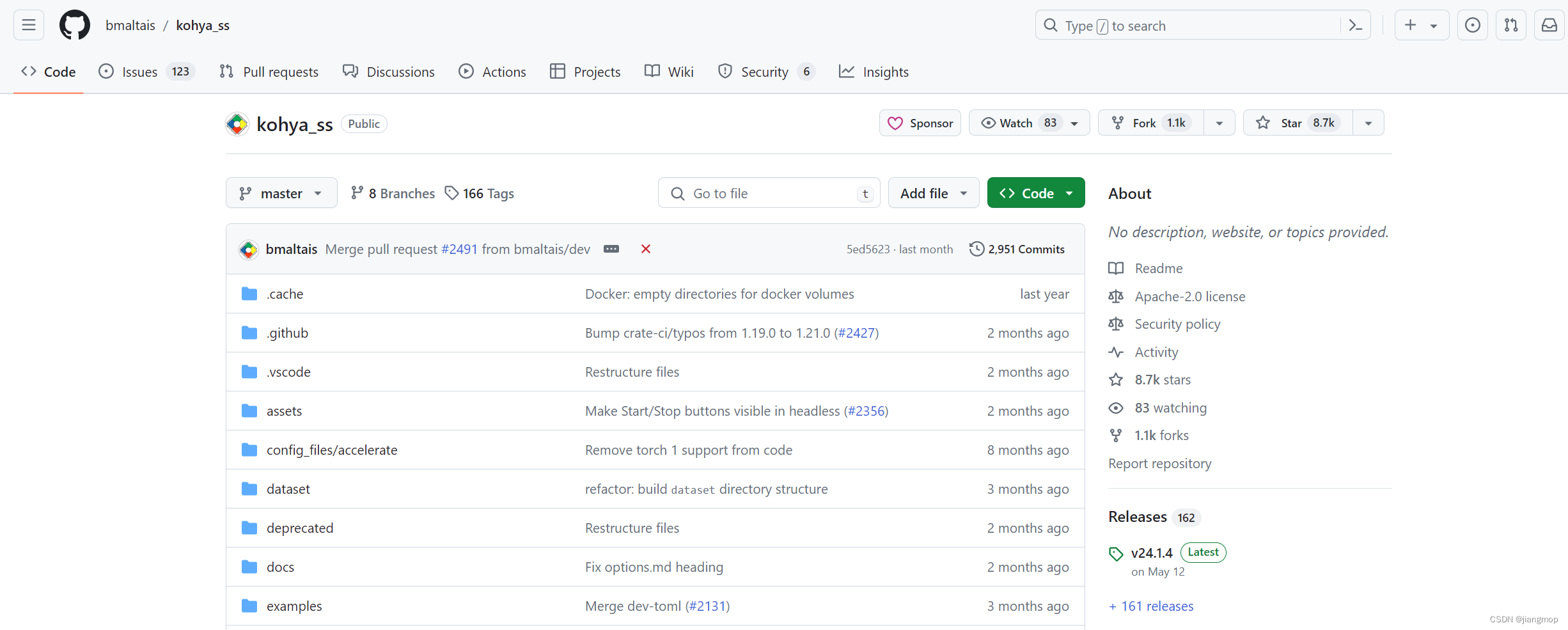Image resolution: width=1568 pixels, height=630 pixels.
Task: Open the examples folder
Action: [x=294, y=606]
